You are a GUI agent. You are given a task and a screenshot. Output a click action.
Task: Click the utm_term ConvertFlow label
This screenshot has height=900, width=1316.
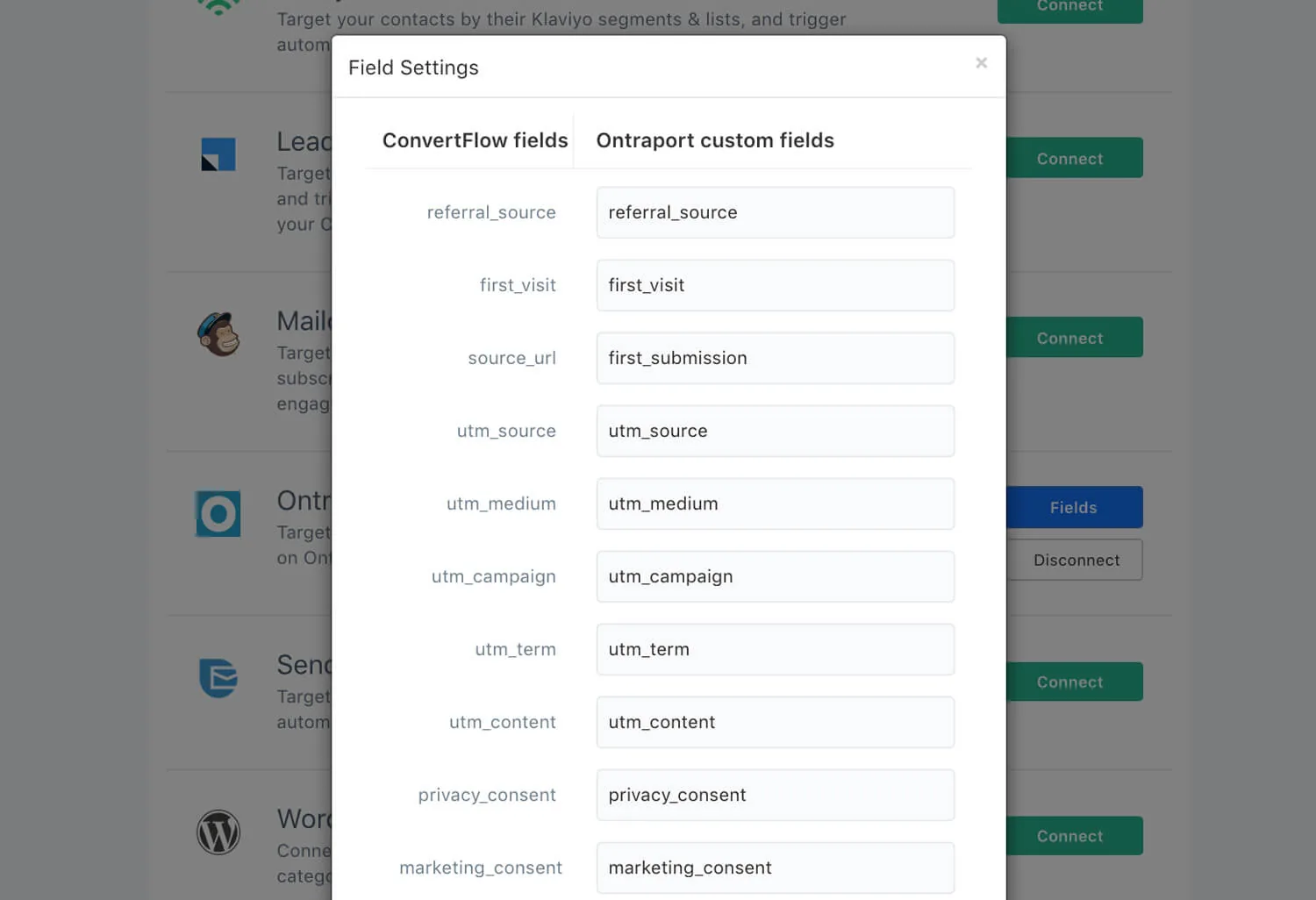(x=515, y=649)
